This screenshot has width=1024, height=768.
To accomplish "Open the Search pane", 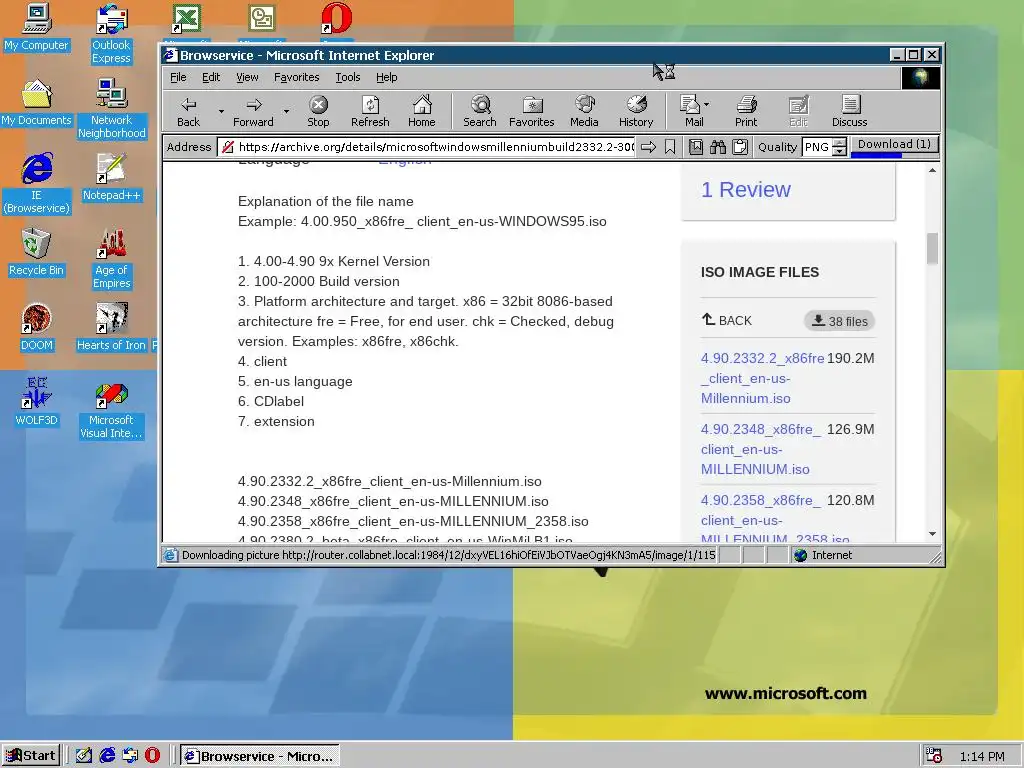I will [480, 111].
